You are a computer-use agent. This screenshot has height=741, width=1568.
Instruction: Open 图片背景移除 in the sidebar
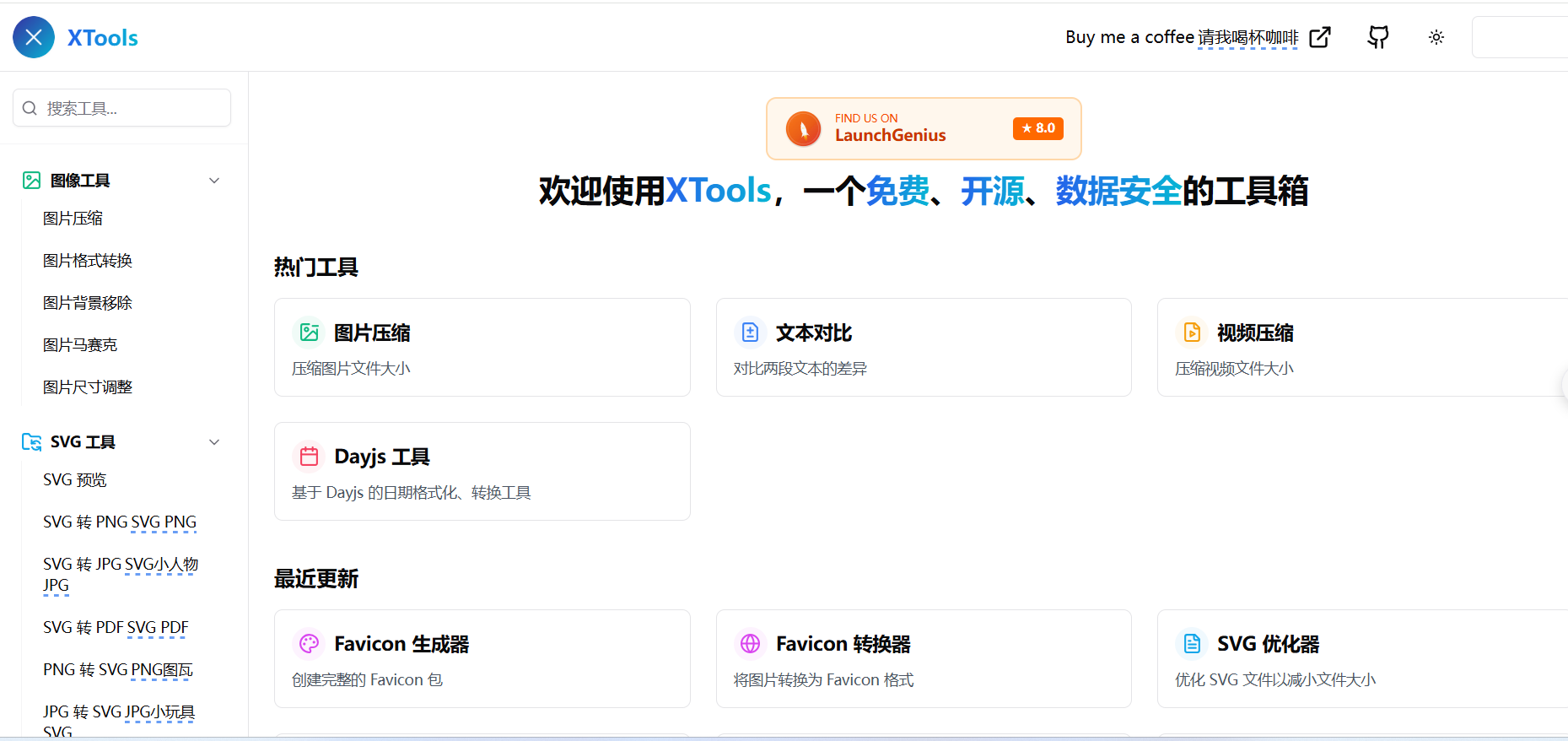click(x=88, y=303)
